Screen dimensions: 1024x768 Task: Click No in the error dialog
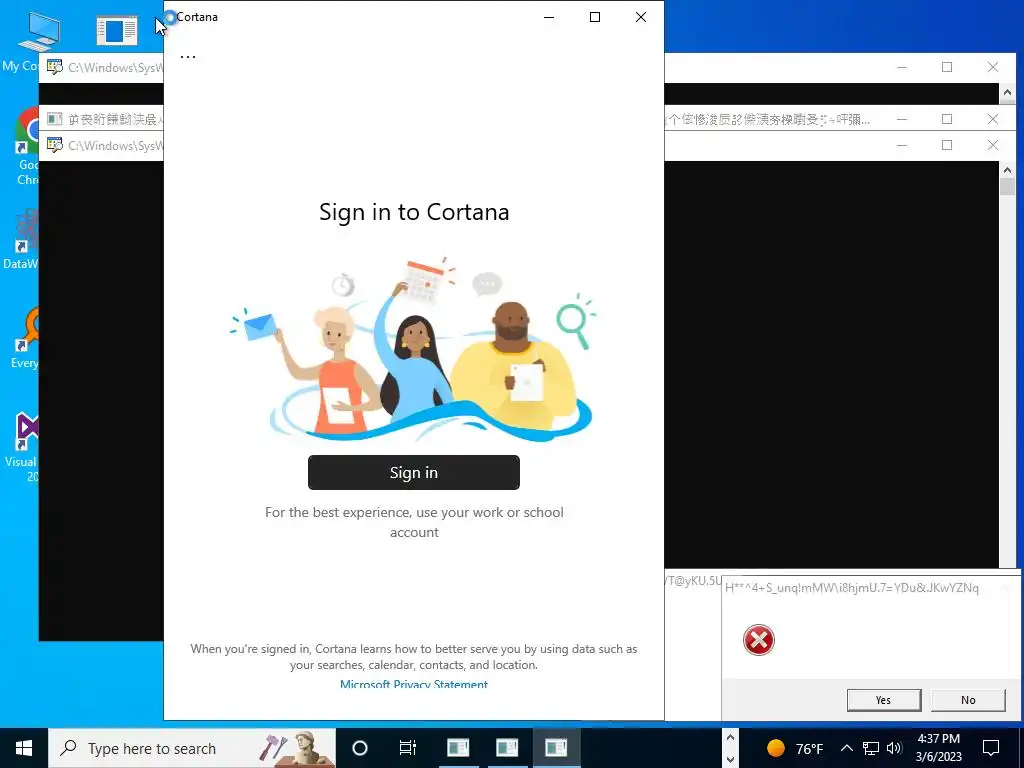coord(968,699)
